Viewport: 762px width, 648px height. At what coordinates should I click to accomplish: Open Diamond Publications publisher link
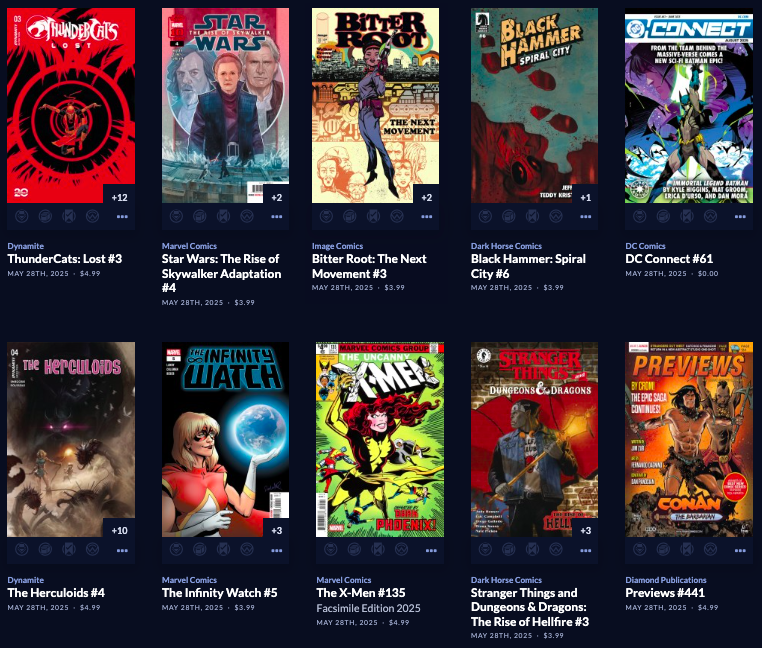(x=666, y=580)
